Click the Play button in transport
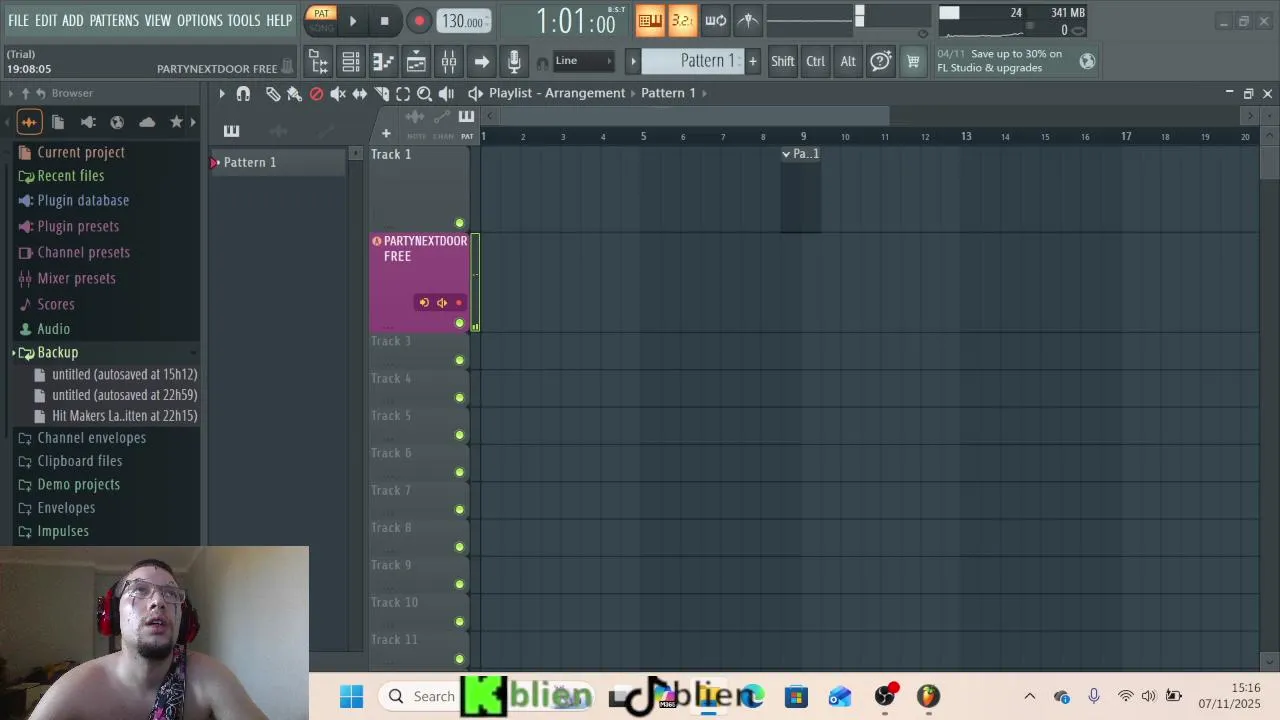 click(x=352, y=20)
